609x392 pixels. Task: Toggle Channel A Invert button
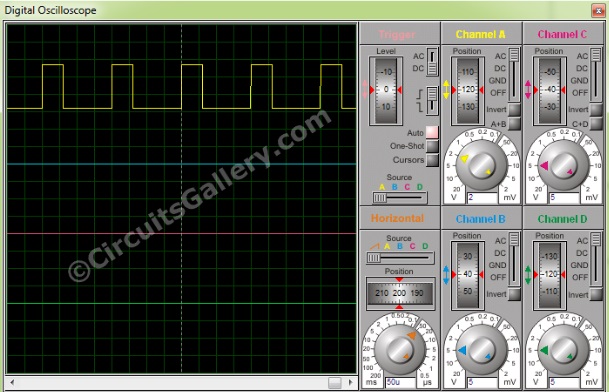514,110
